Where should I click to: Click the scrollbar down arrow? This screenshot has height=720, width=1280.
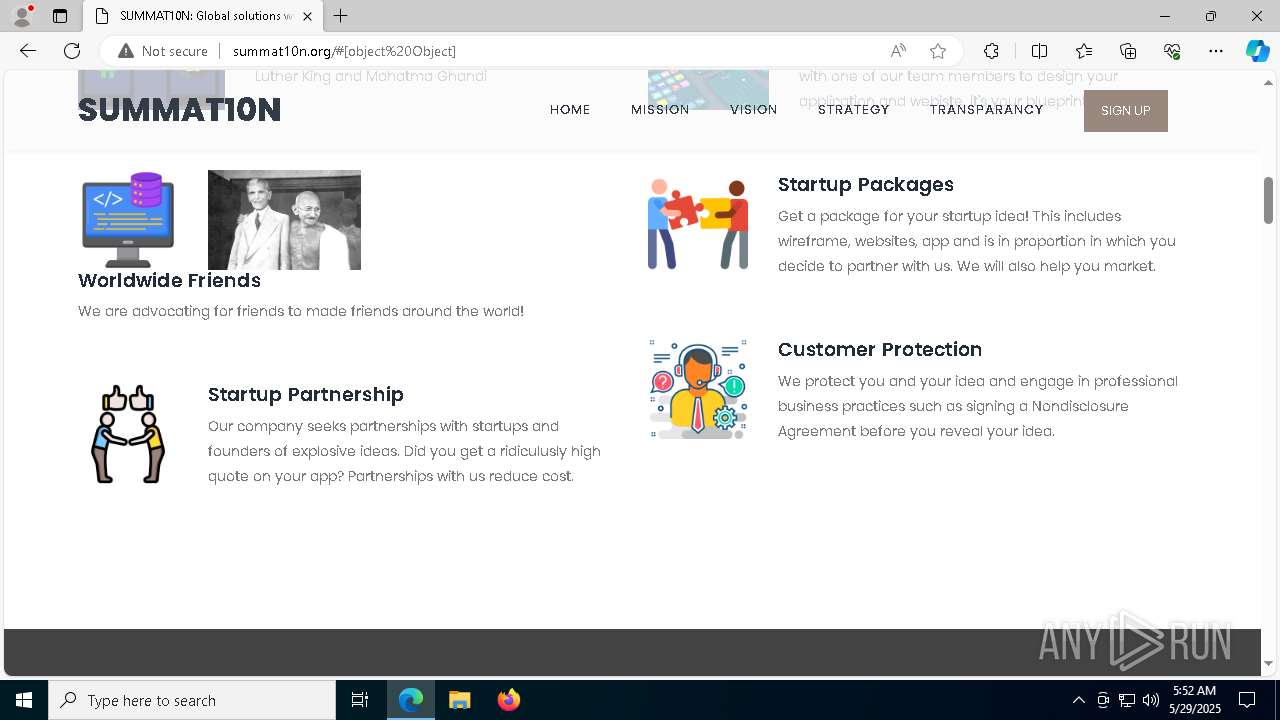[x=1268, y=663]
